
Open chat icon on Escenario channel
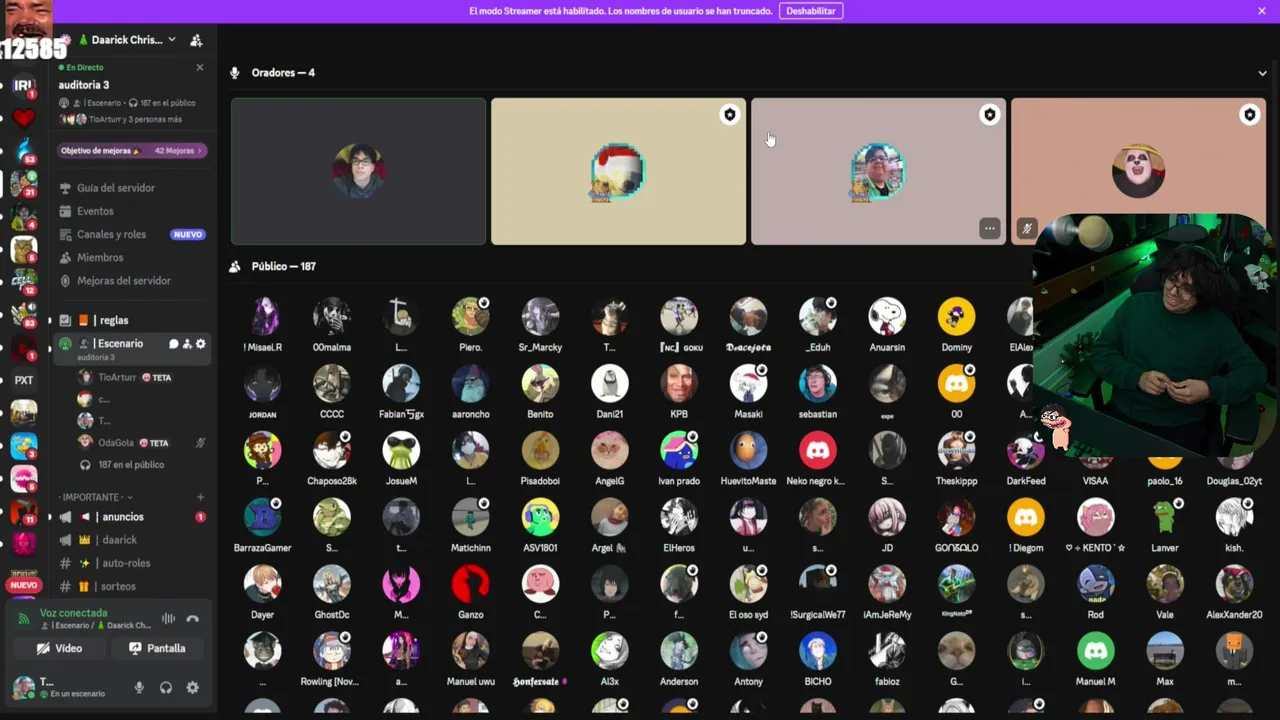click(173, 344)
